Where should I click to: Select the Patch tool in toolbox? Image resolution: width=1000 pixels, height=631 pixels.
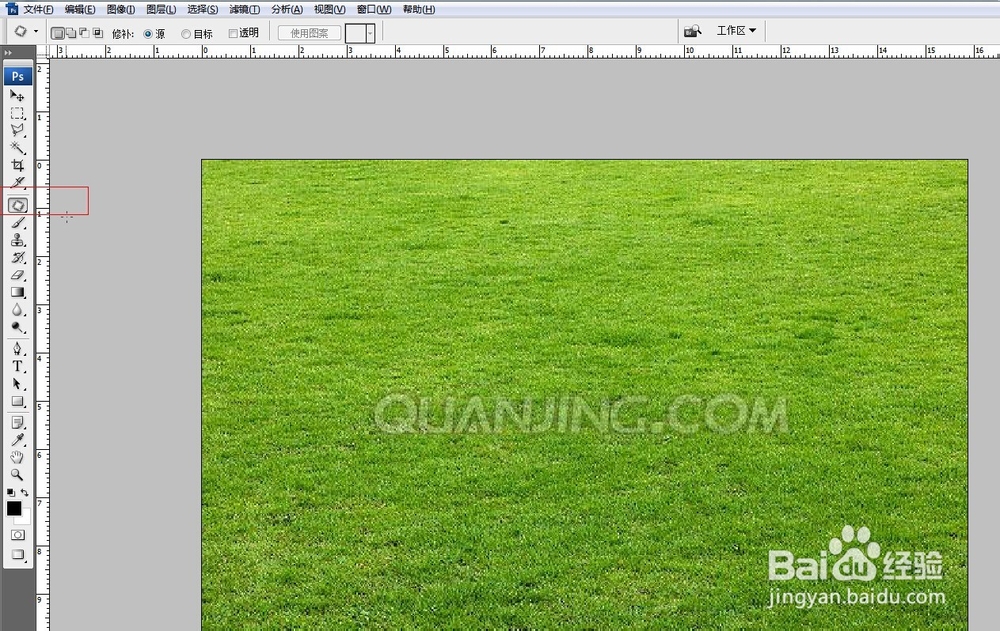click(17, 205)
